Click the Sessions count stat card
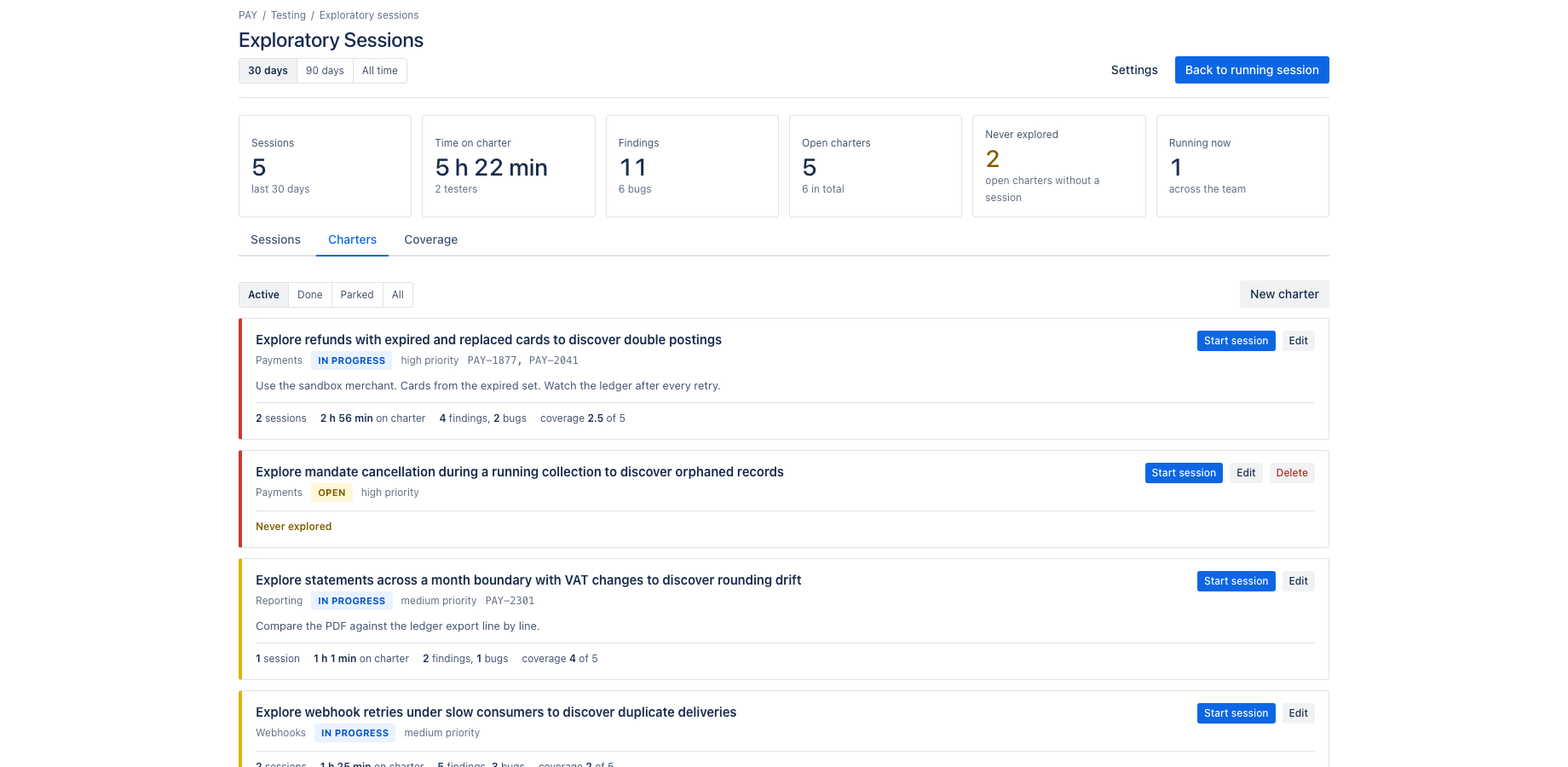Image resolution: width=1568 pixels, height=767 pixels. (x=325, y=166)
